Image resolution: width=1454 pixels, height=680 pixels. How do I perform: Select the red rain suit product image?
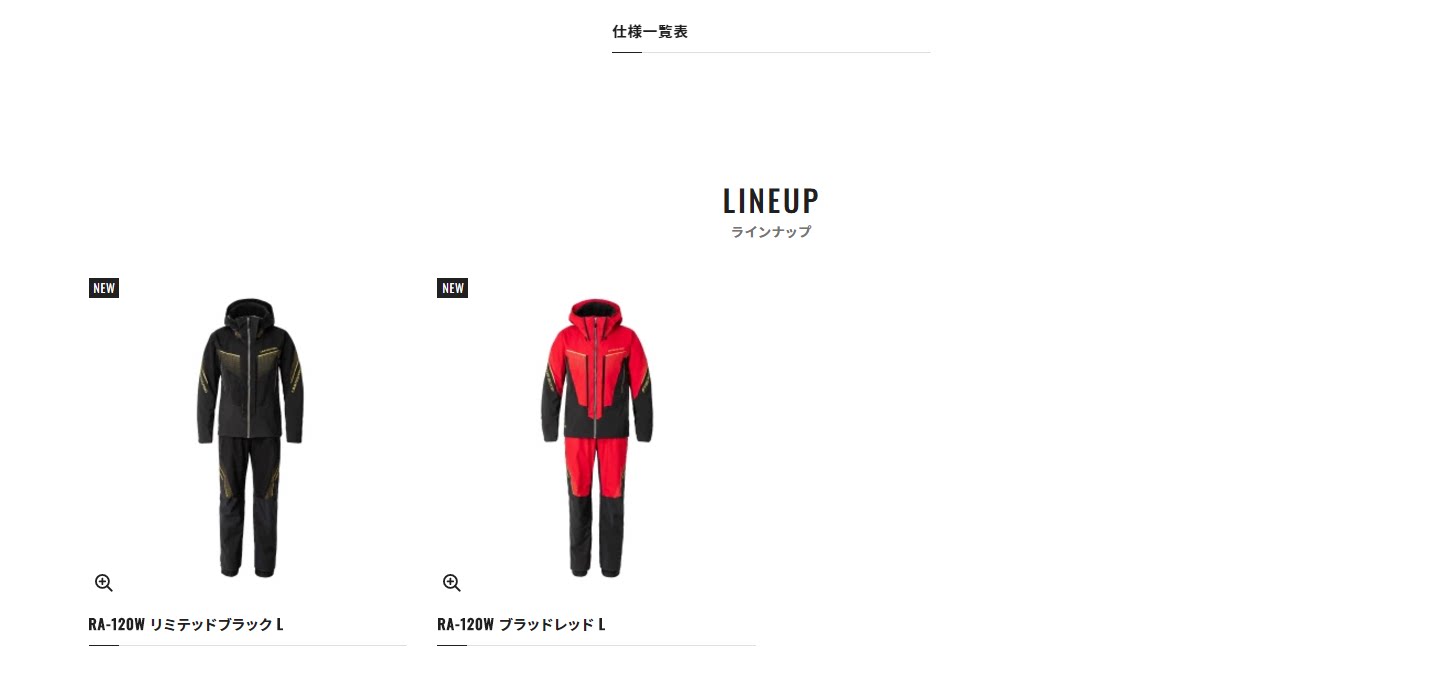597,437
